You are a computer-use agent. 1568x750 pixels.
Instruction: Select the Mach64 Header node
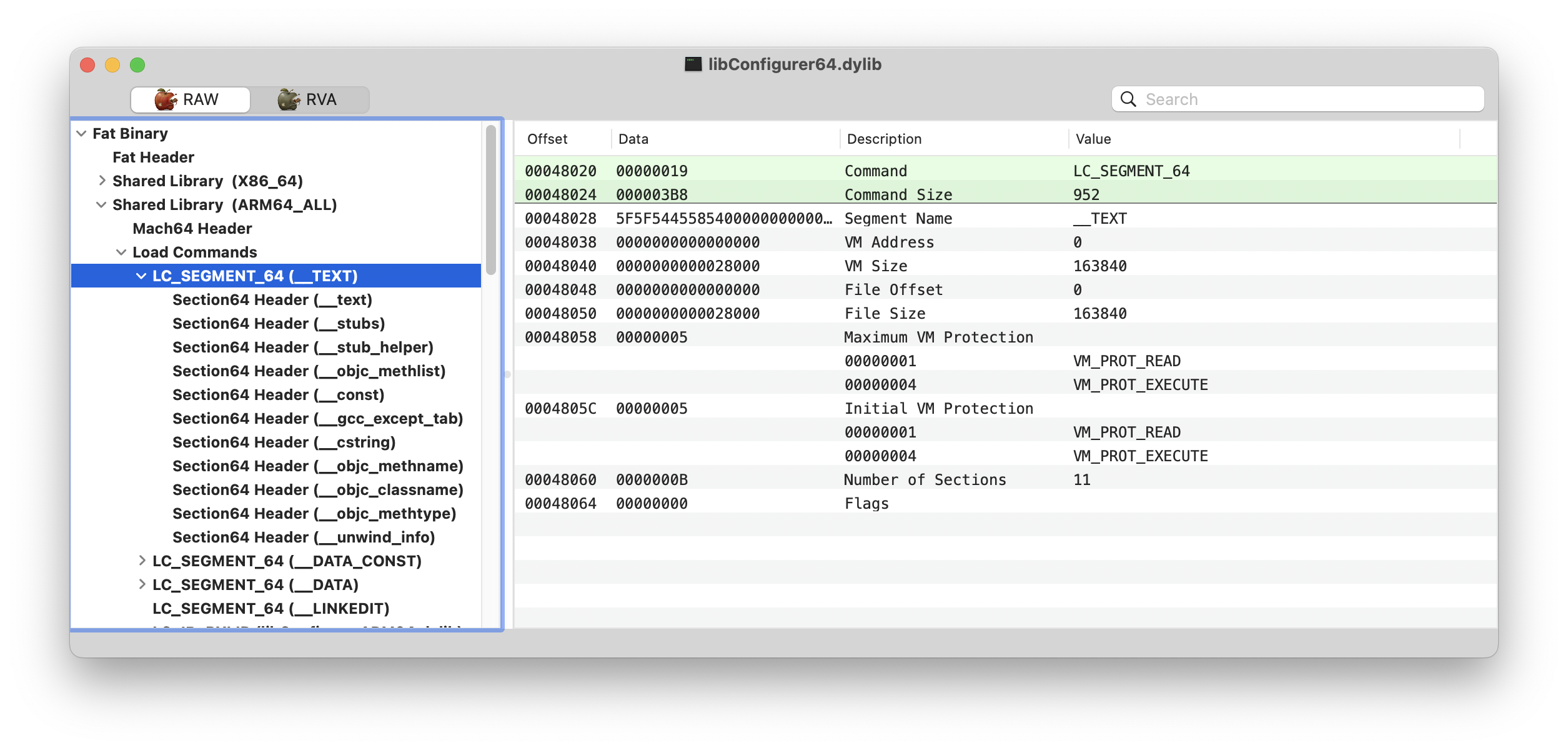[192, 228]
